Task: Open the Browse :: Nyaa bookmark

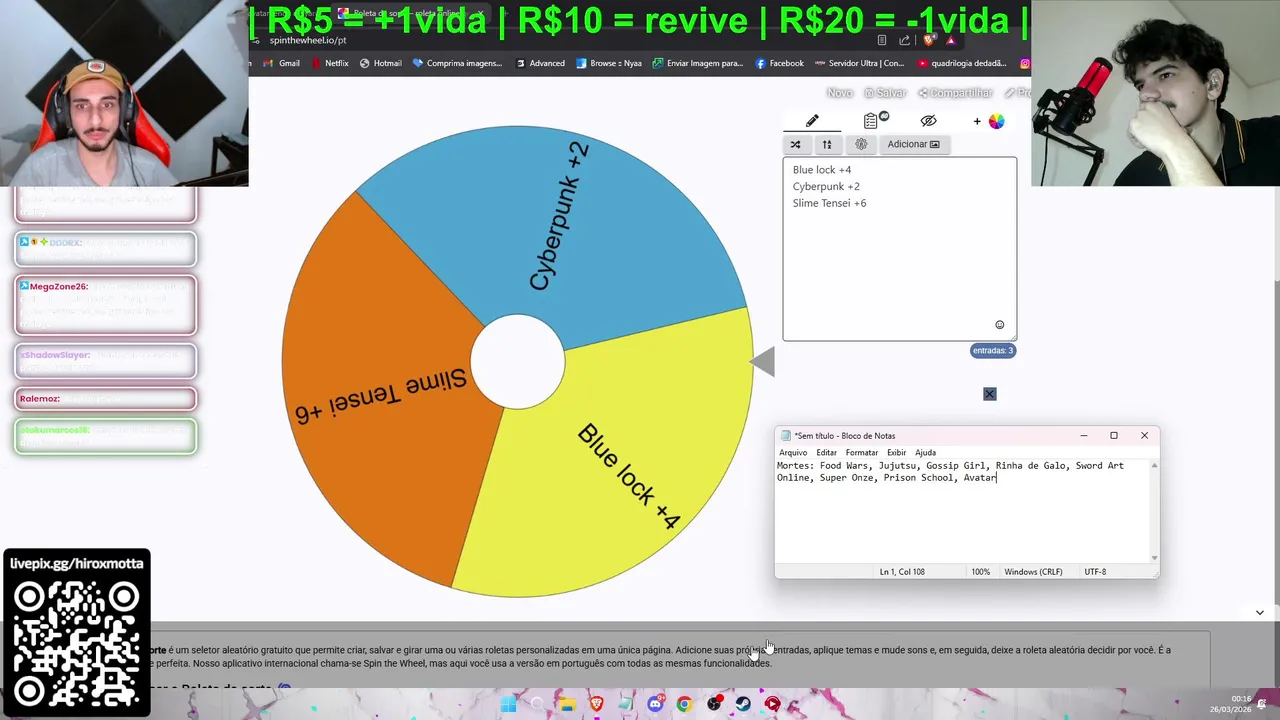Action: click(x=609, y=63)
